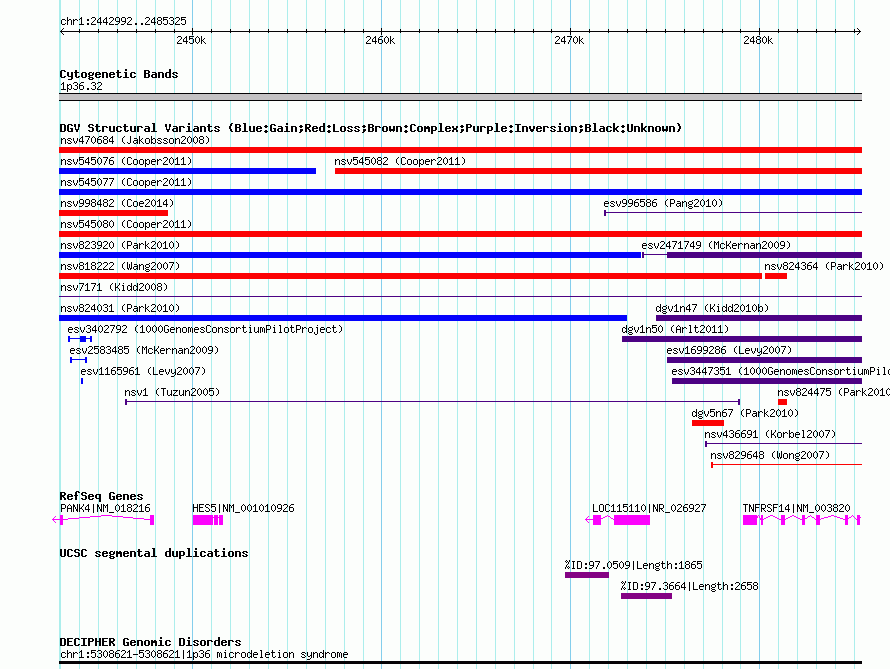Screen dimensions: 890x669
Task: Select the Cytogenetic Bands track title
Action: [119, 74]
